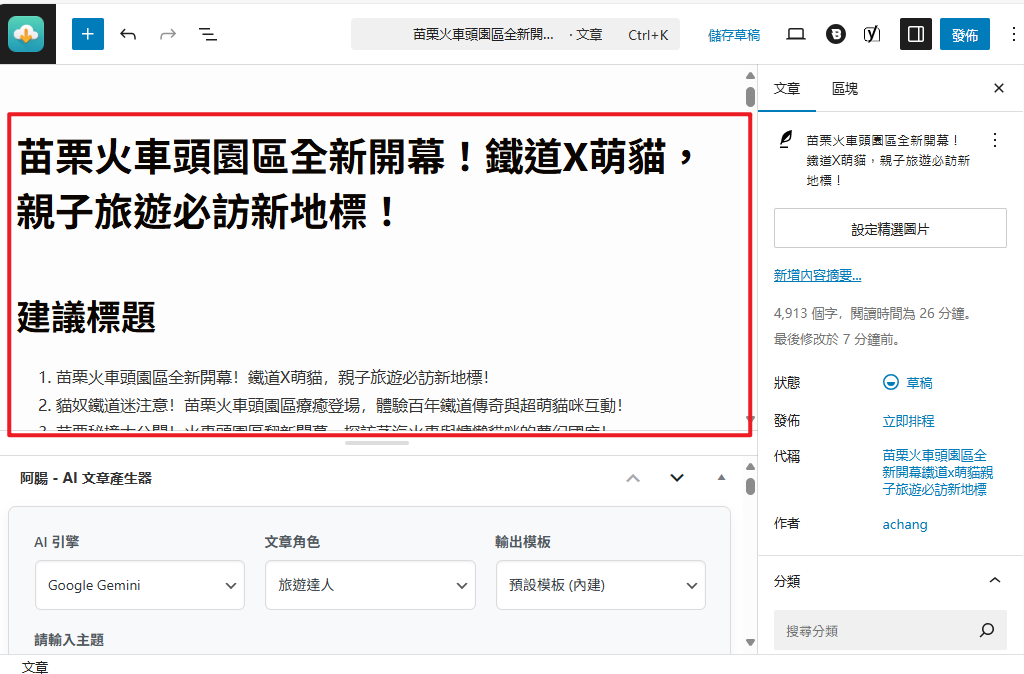Open the 輸出模板 dropdown

point(600,585)
